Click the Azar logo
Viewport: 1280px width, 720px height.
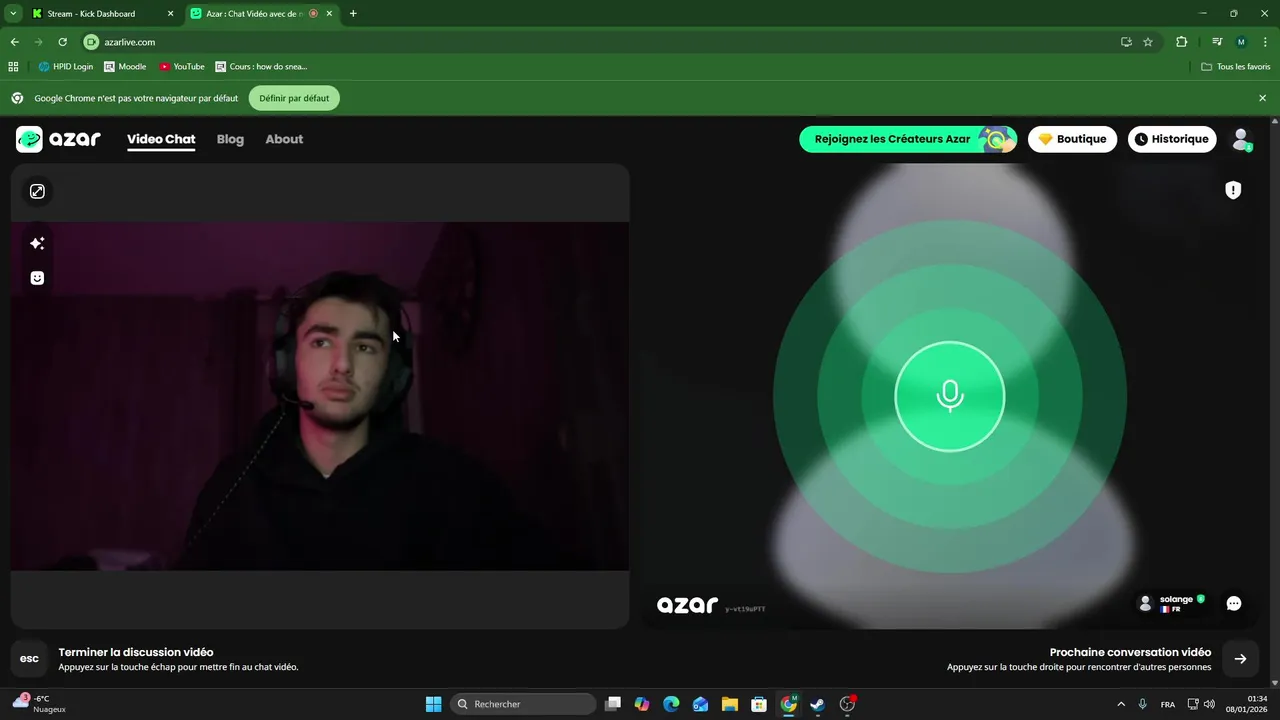tap(58, 139)
